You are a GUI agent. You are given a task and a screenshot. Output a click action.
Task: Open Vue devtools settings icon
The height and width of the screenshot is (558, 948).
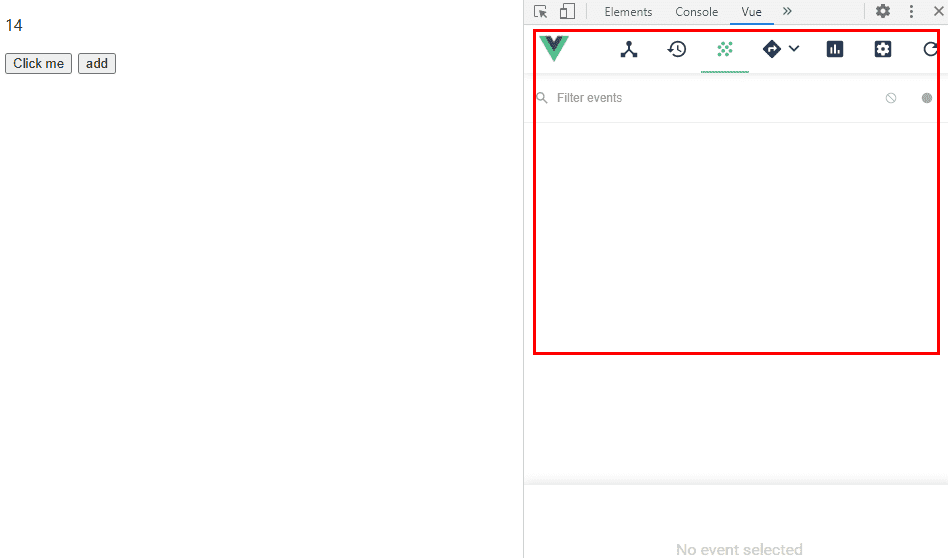[883, 49]
